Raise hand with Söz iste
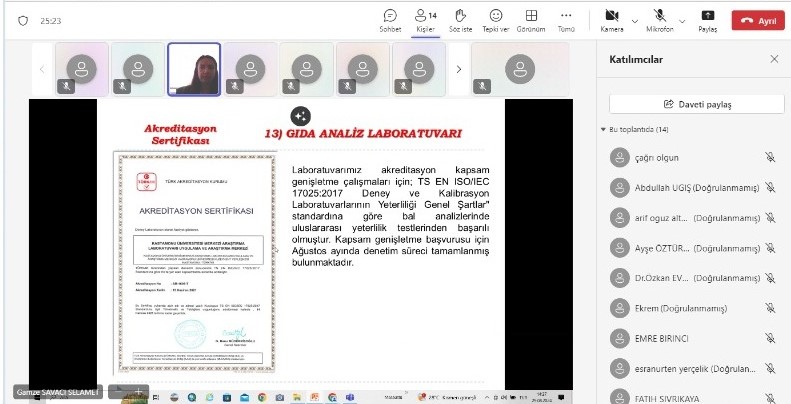791x404 pixels. tap(460, 21)
